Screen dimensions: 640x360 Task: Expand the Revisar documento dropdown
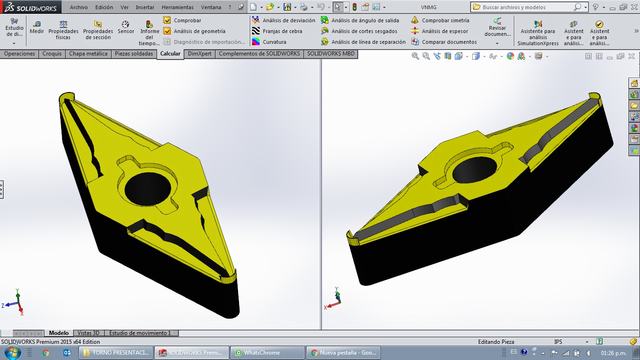click(497, 43)
